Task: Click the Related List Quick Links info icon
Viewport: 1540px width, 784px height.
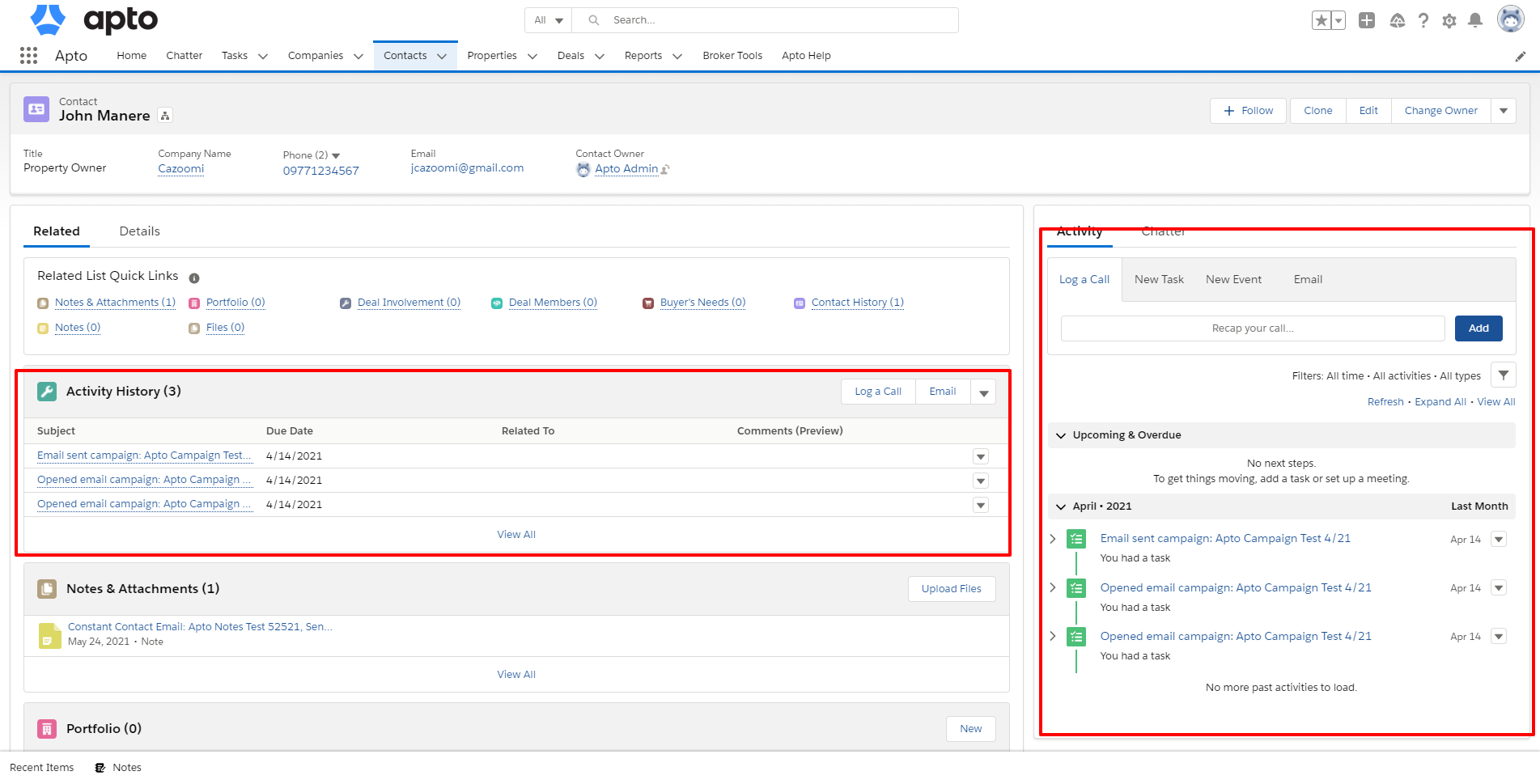Action: point(194,278)
